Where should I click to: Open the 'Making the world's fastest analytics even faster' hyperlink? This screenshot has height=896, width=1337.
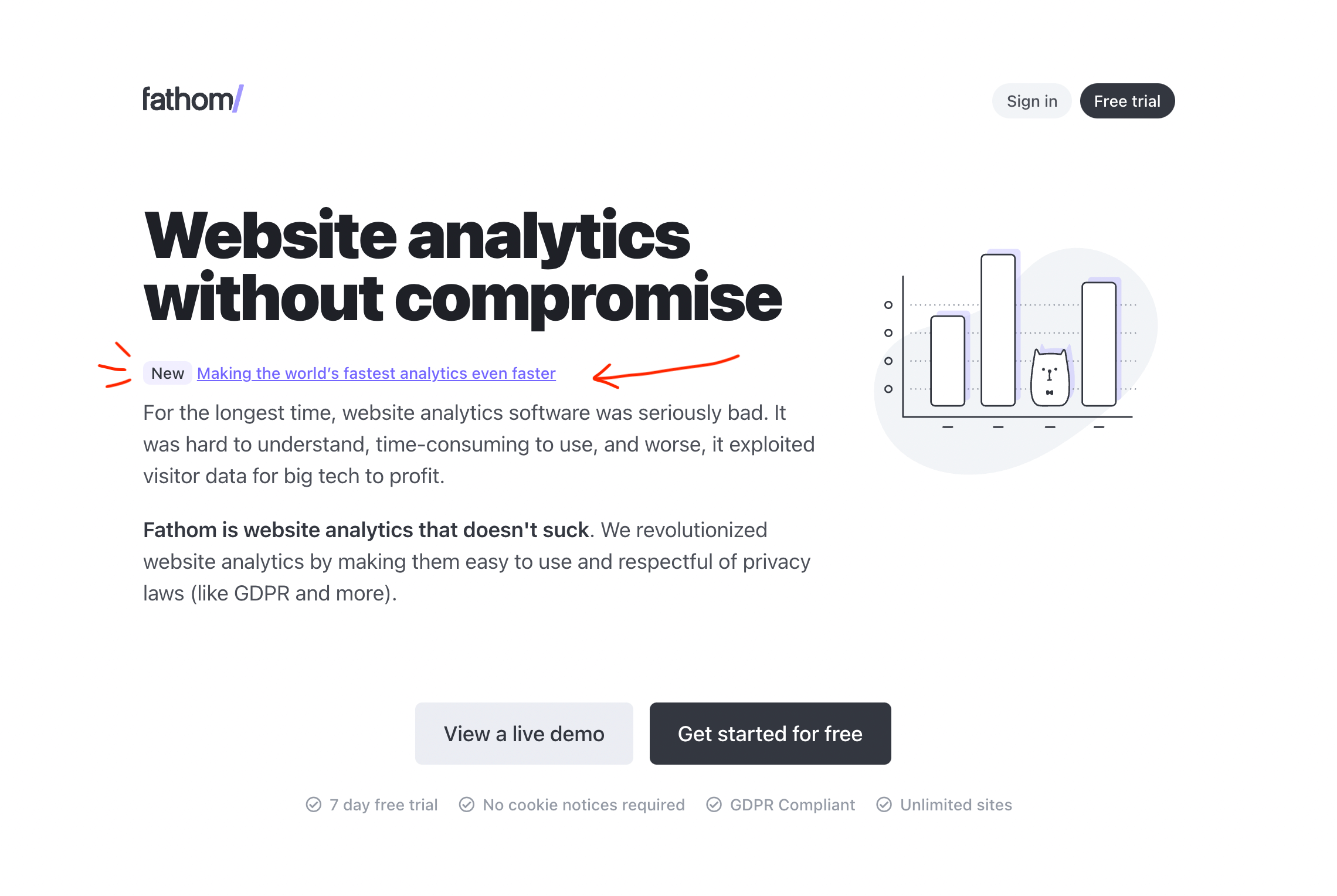(375, 373)
